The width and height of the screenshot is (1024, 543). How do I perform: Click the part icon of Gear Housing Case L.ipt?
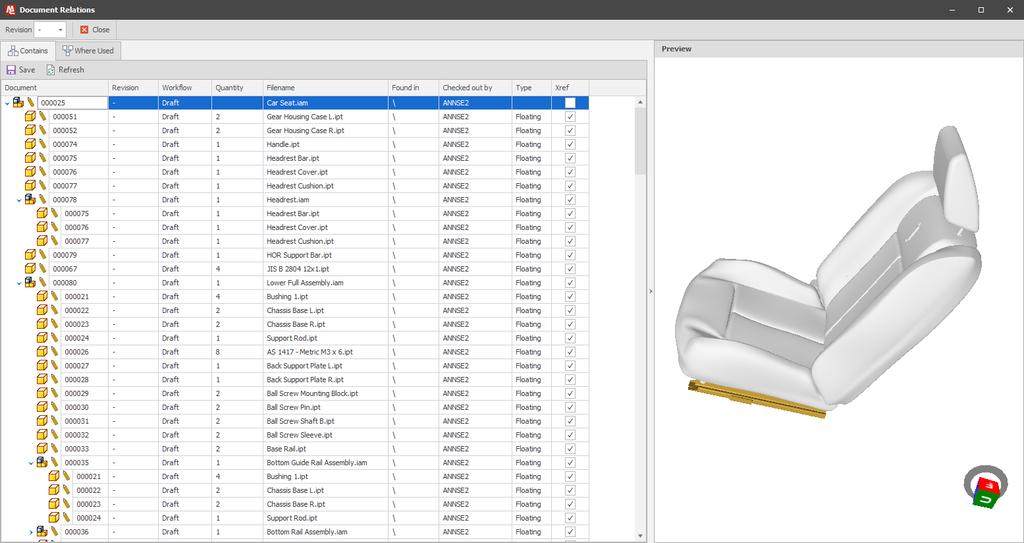pyautogui.click(x=30, y=116)
